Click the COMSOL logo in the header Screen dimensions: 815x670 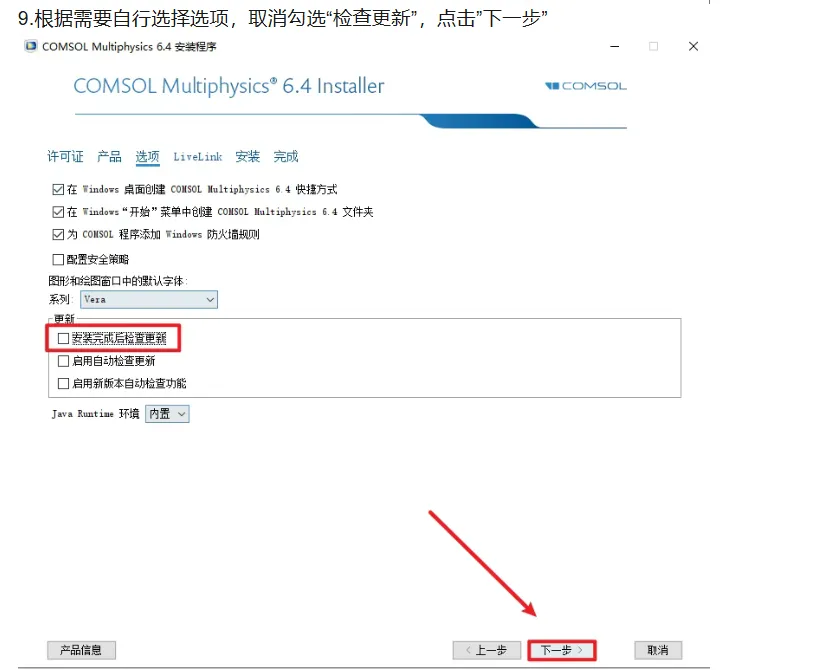586,86
